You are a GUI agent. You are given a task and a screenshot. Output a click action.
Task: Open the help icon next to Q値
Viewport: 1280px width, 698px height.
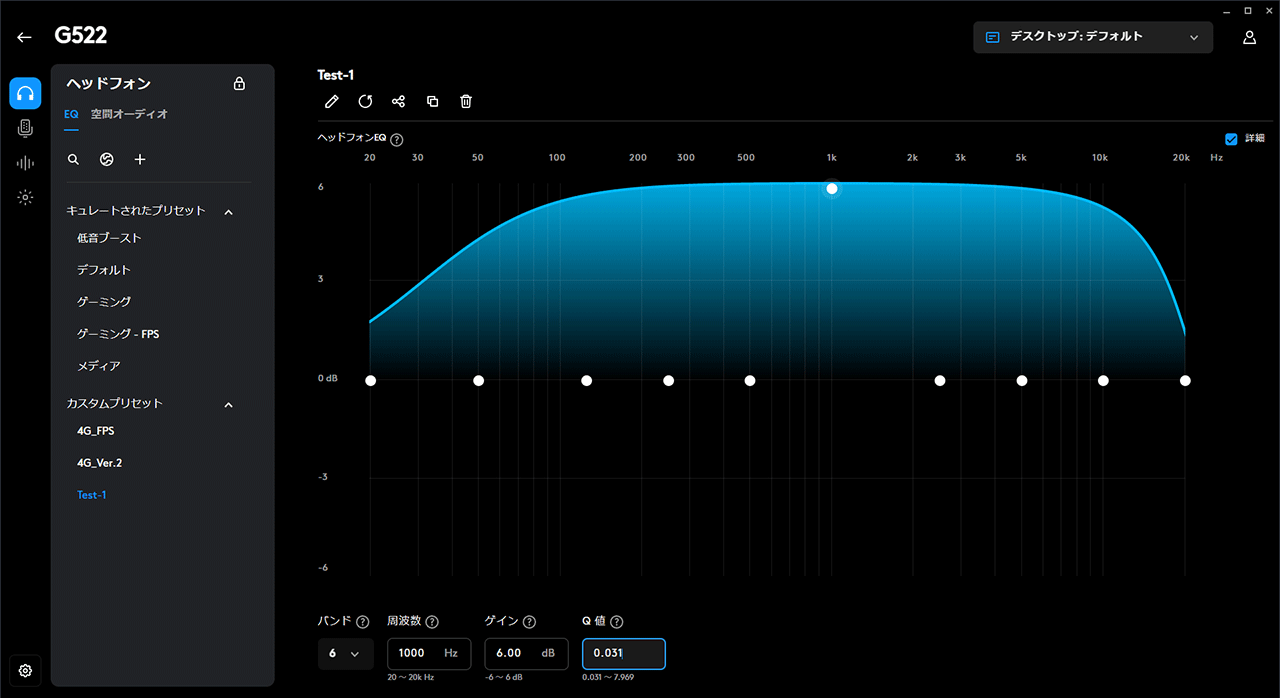point(617,621)
